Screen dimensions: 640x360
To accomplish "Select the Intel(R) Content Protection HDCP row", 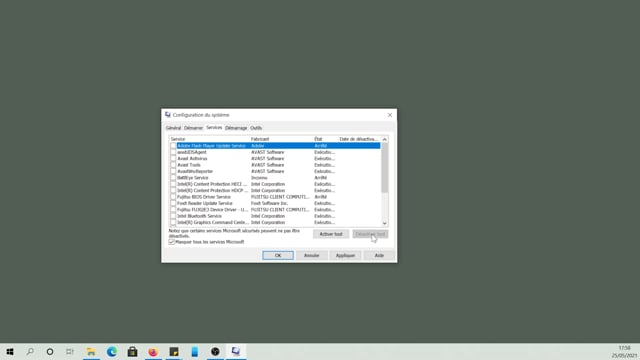I will coord(275,191).
